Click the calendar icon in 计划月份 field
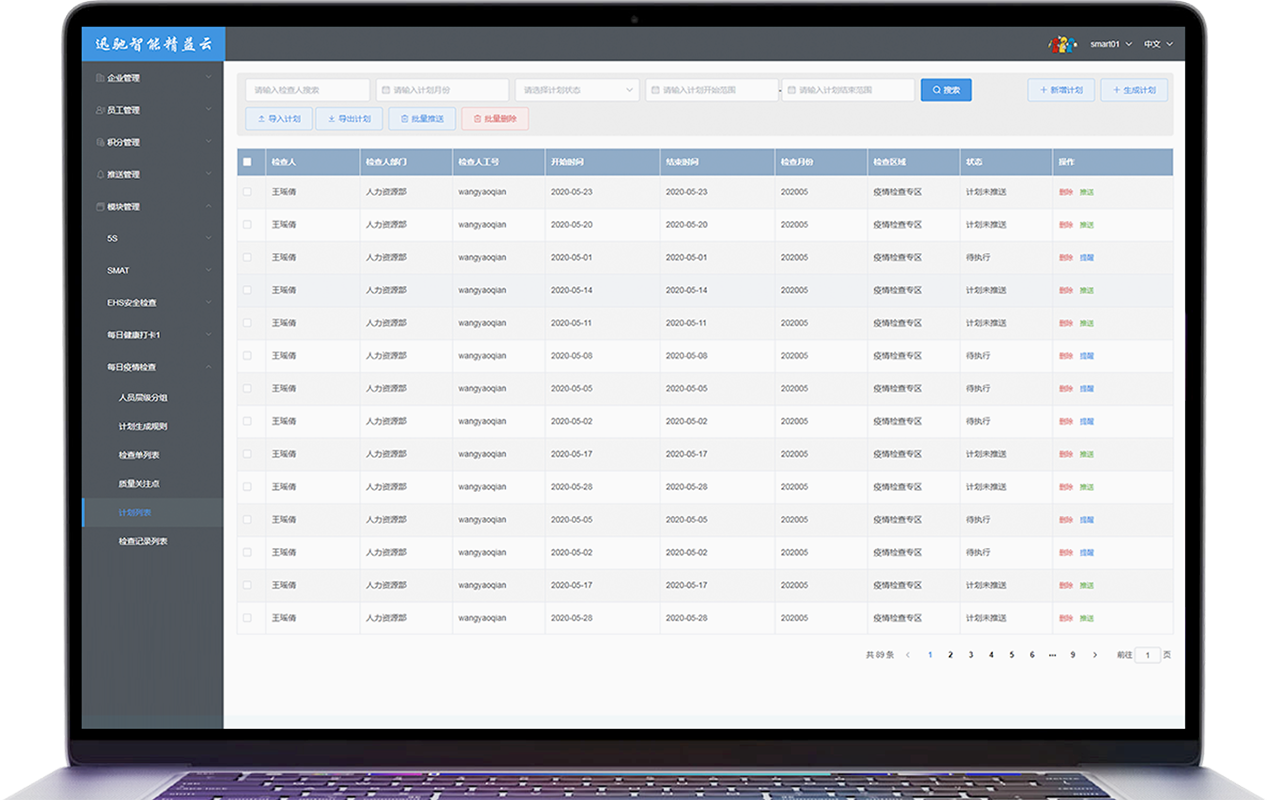 point(386,90)
